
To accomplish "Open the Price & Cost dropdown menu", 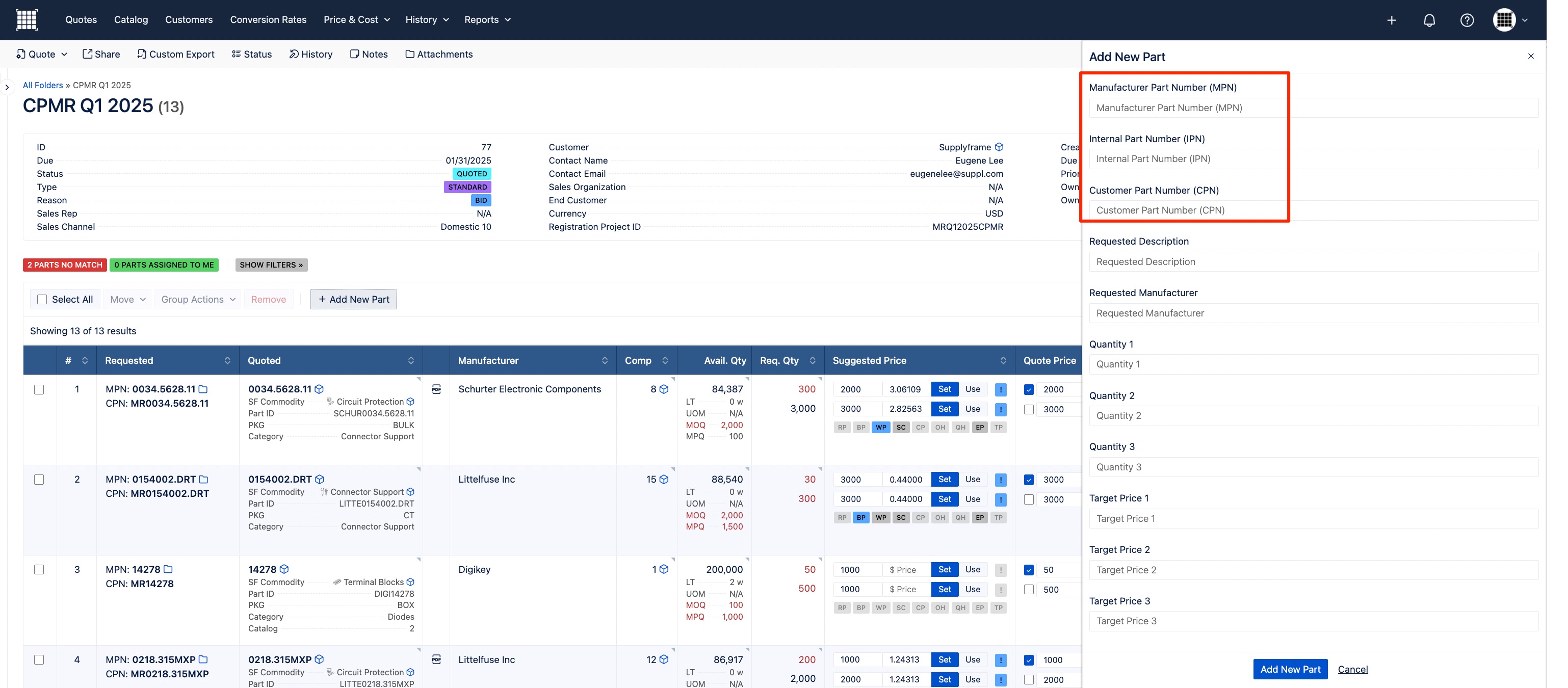I will pyautogui.click(x=357, y=19).
